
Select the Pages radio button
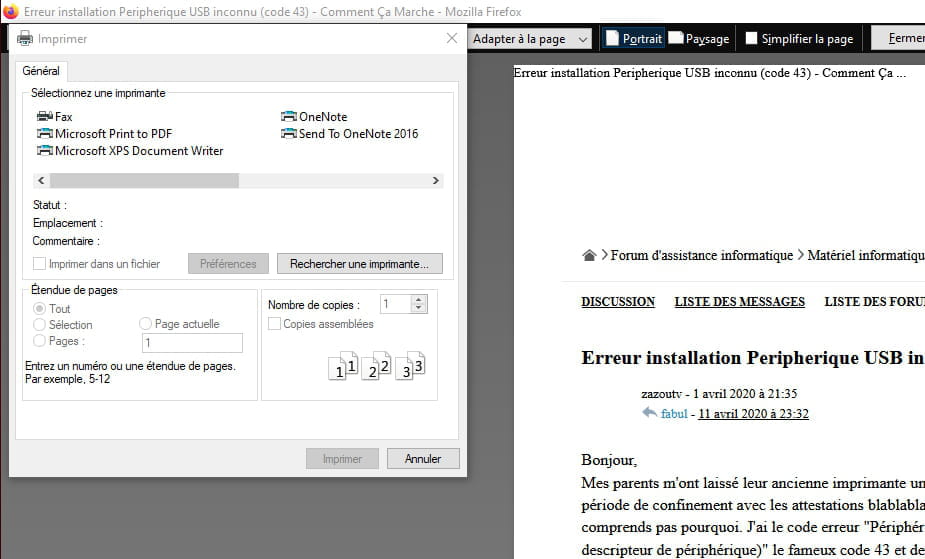[x=40, y=340]
